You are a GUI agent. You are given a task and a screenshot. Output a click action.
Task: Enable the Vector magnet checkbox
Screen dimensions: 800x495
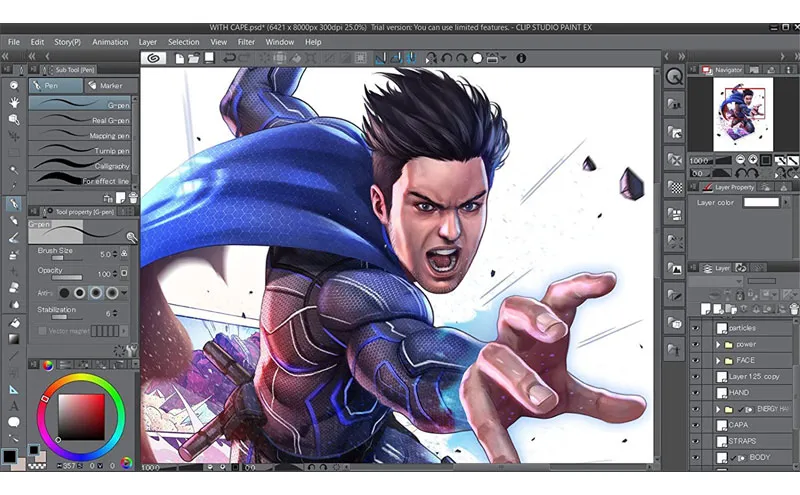coord(42,330)
